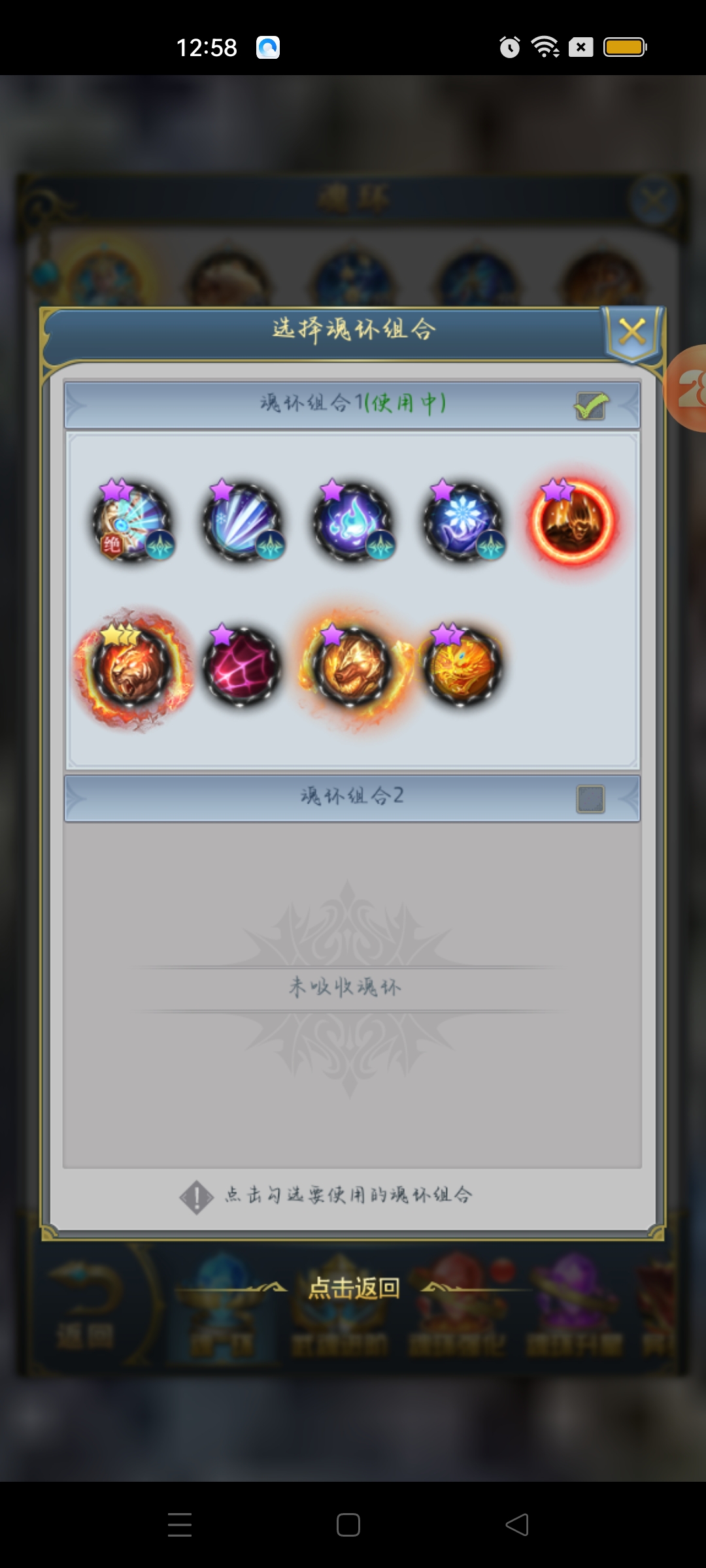Tap the 点击返回 text
Image resolution: width=706 pixels, height=1568 pixels.
354,1288
